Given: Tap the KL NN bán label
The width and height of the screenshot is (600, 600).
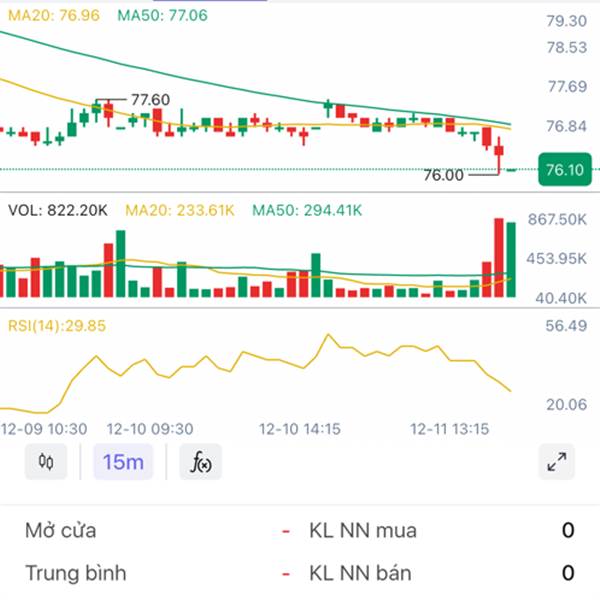Looking at the screenshot, I should (x=360, y=573).
